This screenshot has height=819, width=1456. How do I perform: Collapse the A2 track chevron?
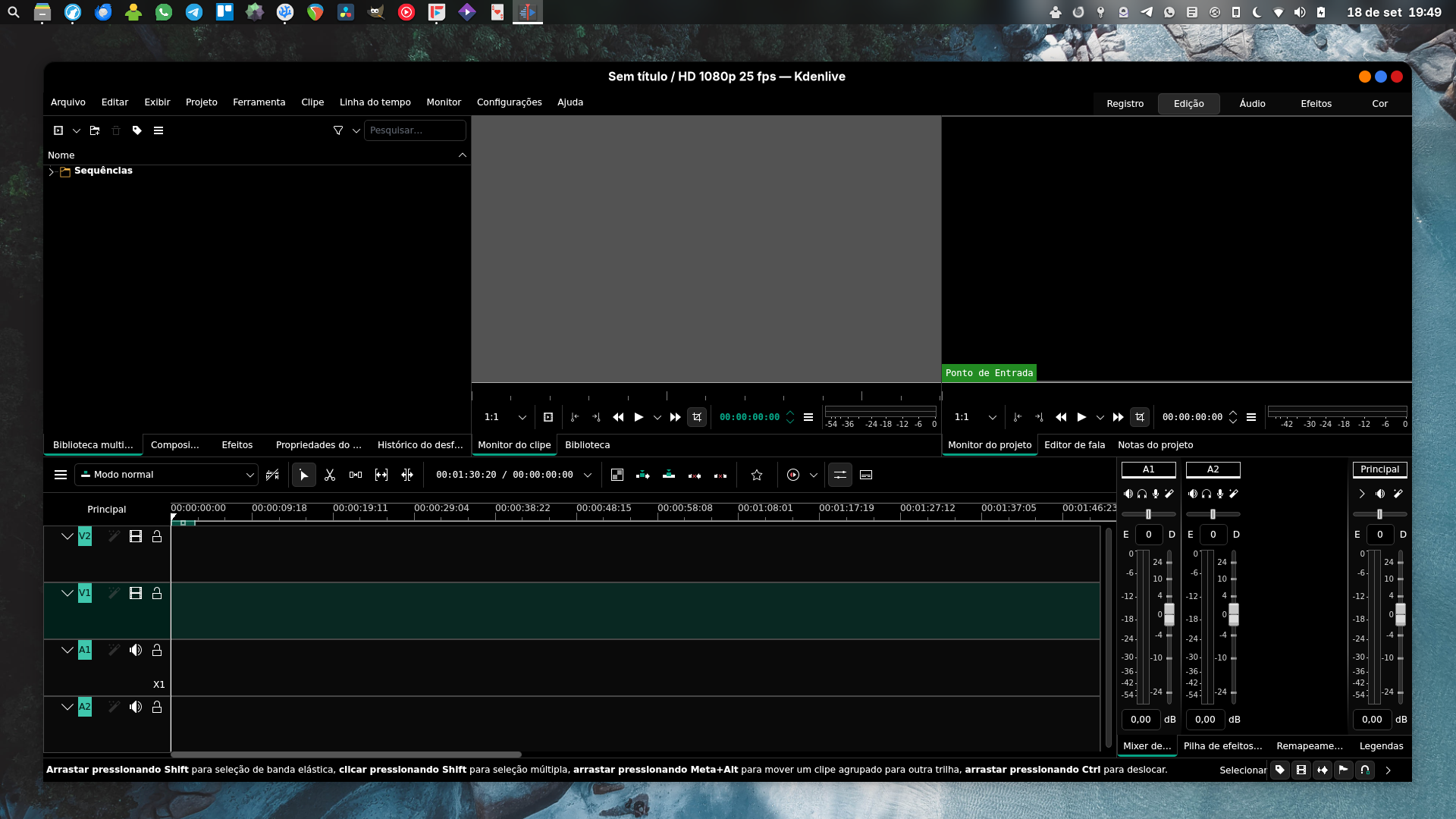coord(67,707)
